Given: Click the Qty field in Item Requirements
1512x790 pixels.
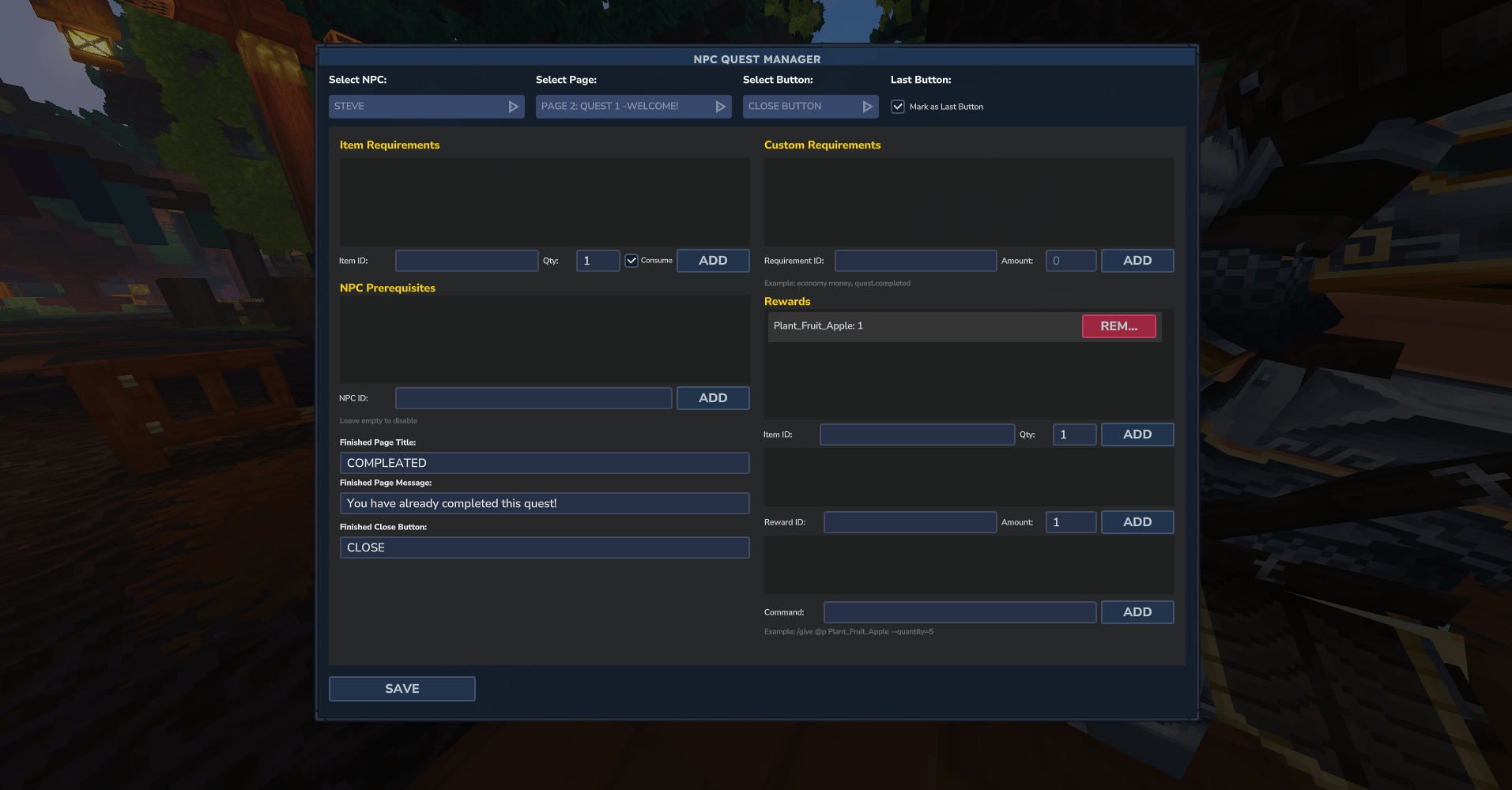Looking at the screenshot, I should [x=597, y=260].
